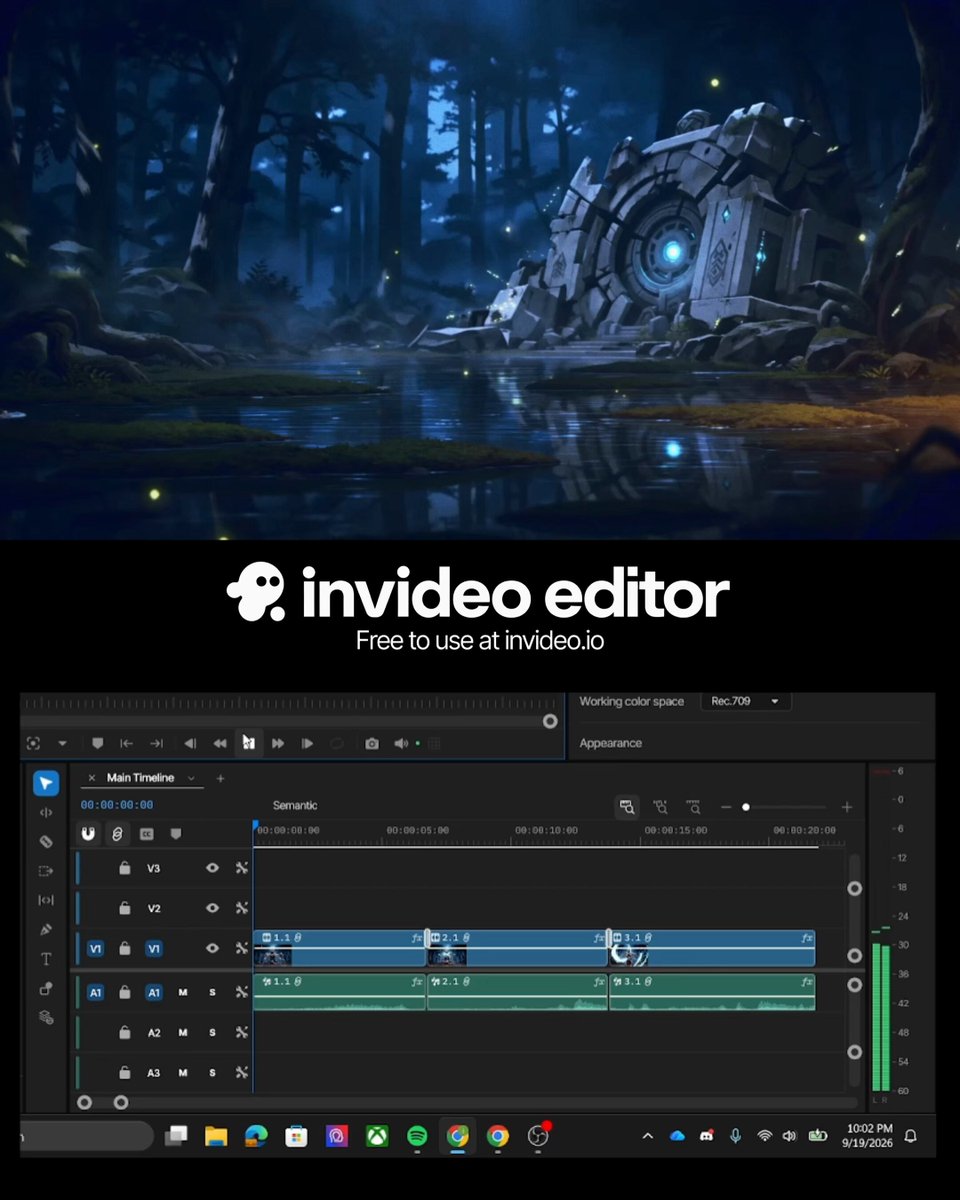Select the Pen tool
The width and height of the screenshot is (960, 1200).
46,930
